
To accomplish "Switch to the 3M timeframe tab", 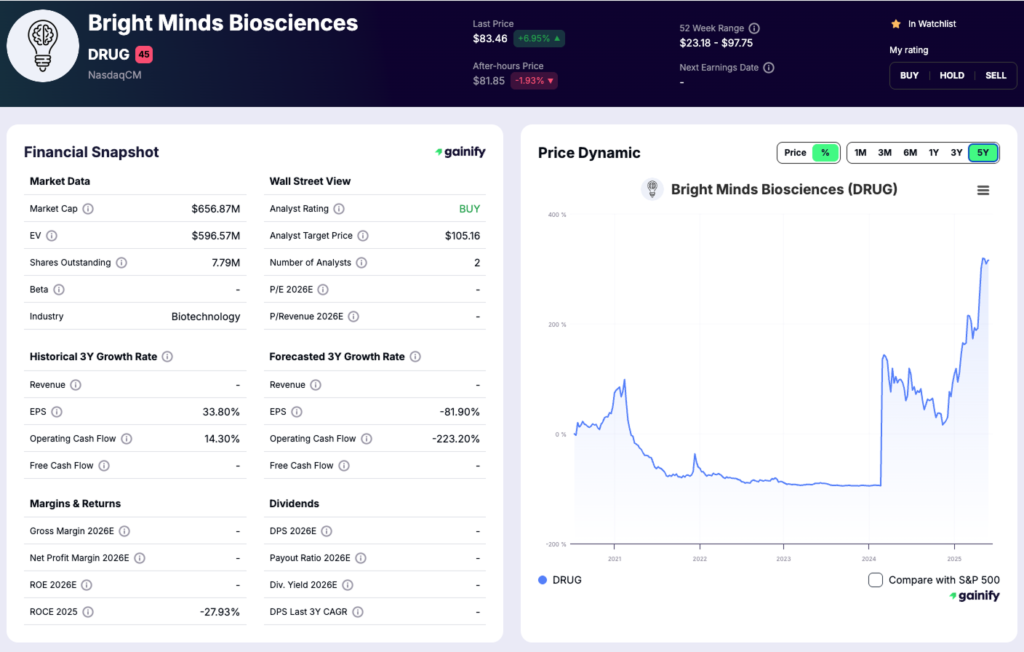I will click(884, 152).
